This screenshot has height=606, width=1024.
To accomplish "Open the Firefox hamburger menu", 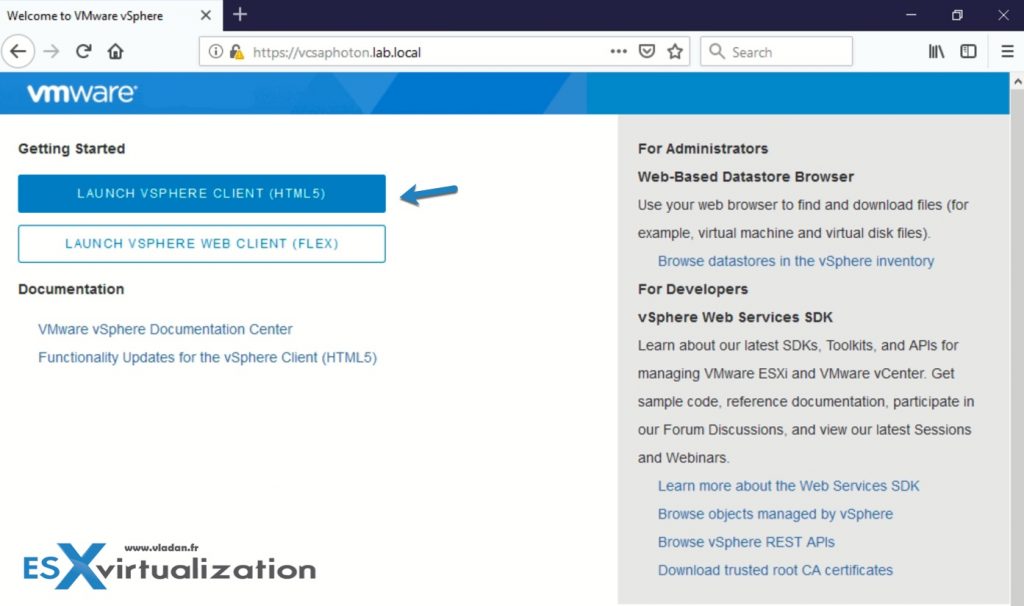I will (1007, 51).
